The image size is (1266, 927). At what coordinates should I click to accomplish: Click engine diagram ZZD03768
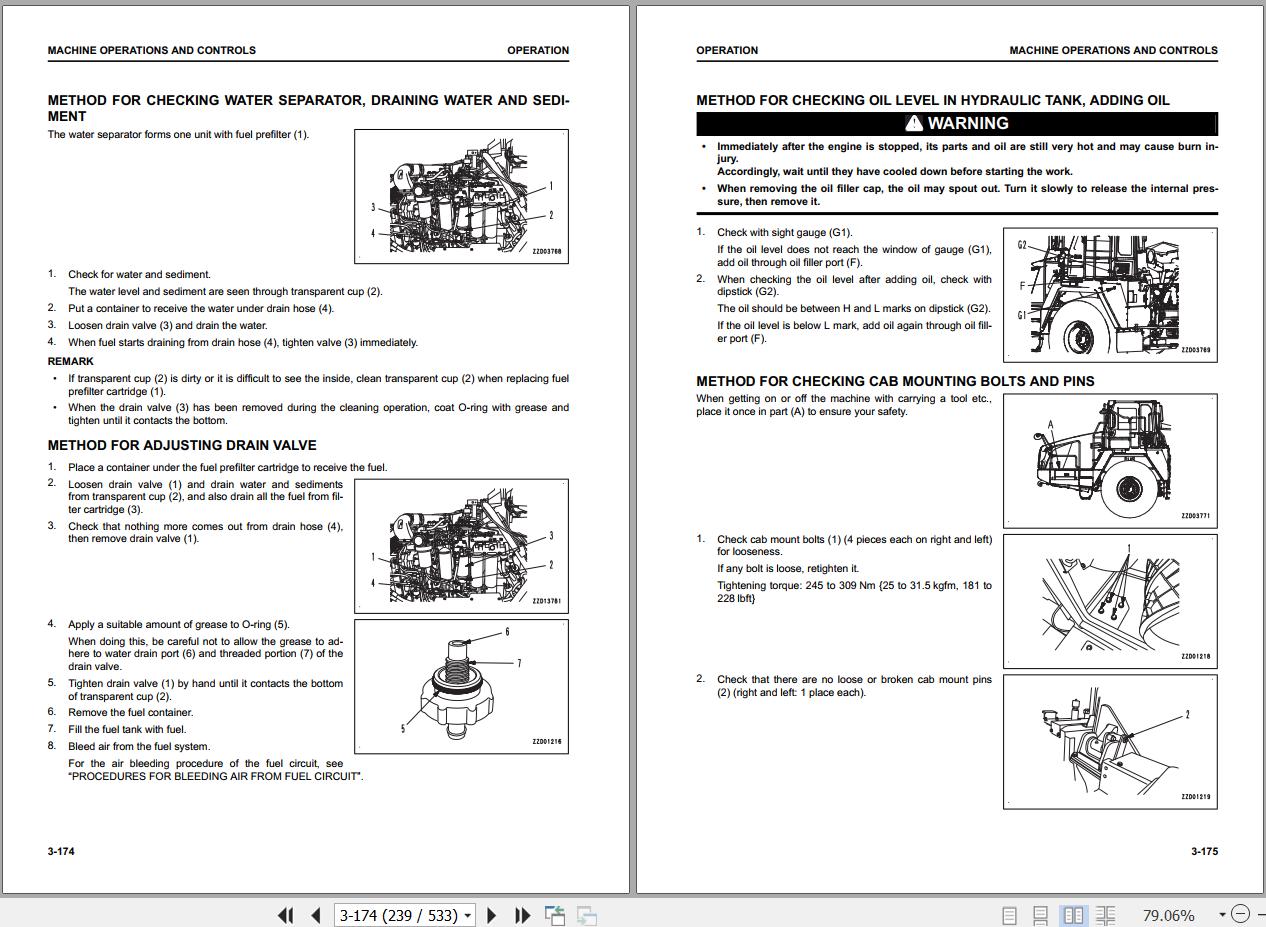461,196
